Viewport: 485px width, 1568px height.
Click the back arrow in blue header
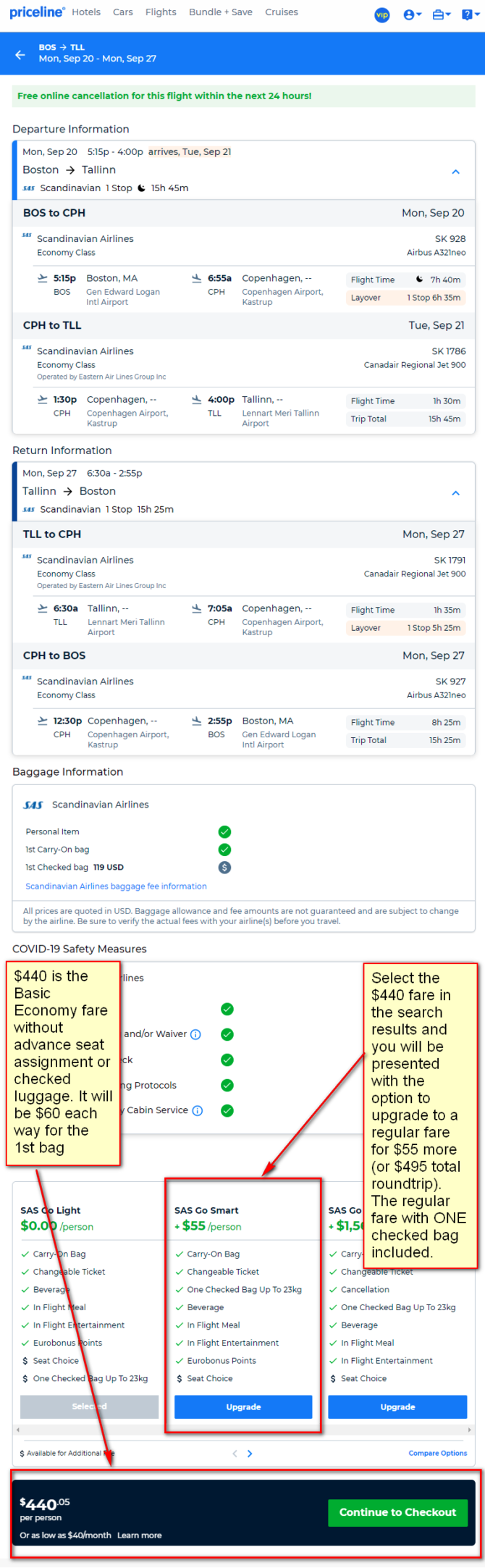click(20, 54)
